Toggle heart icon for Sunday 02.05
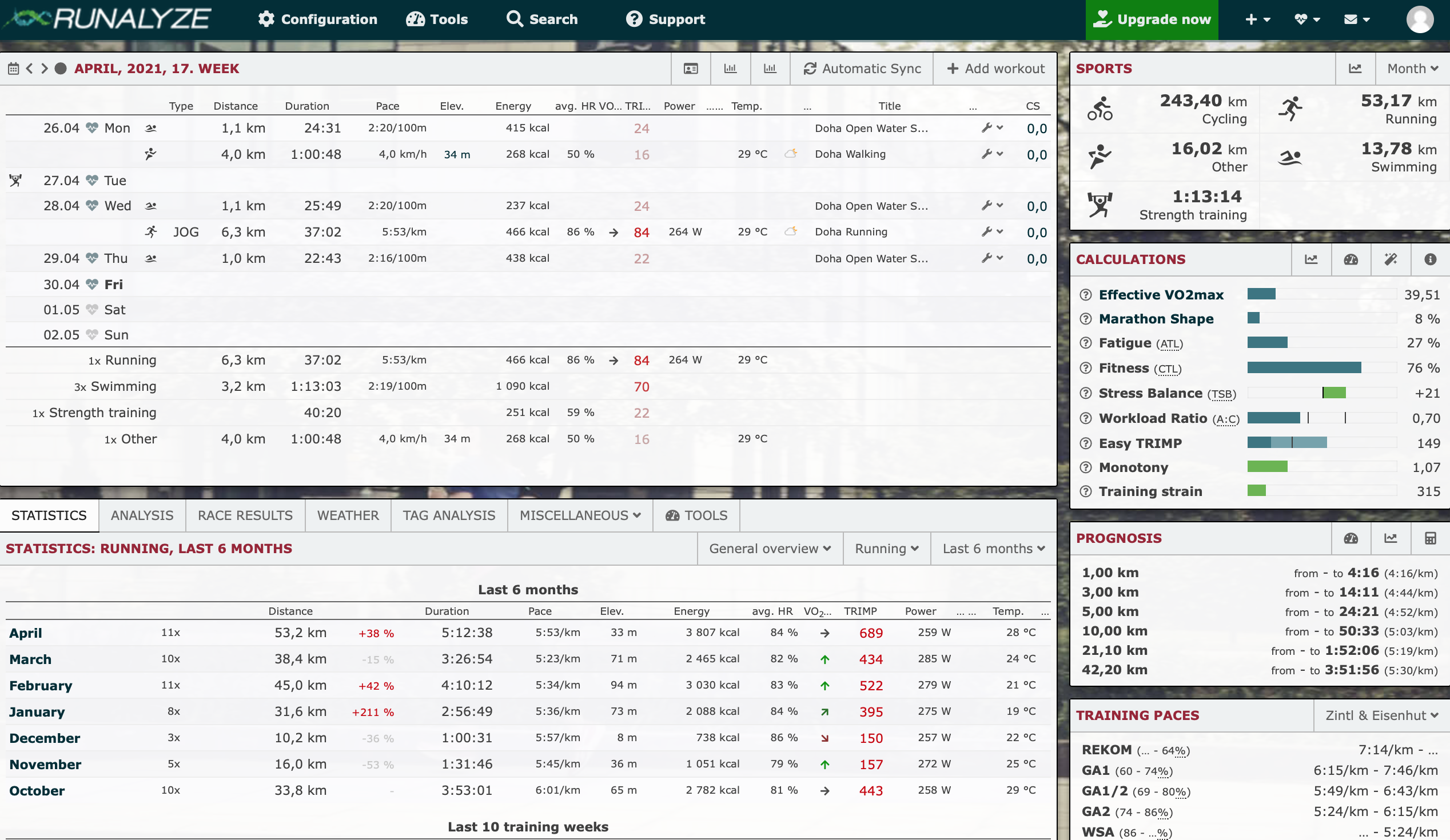Screen dimensions: 1450x840 coord(91,335)
